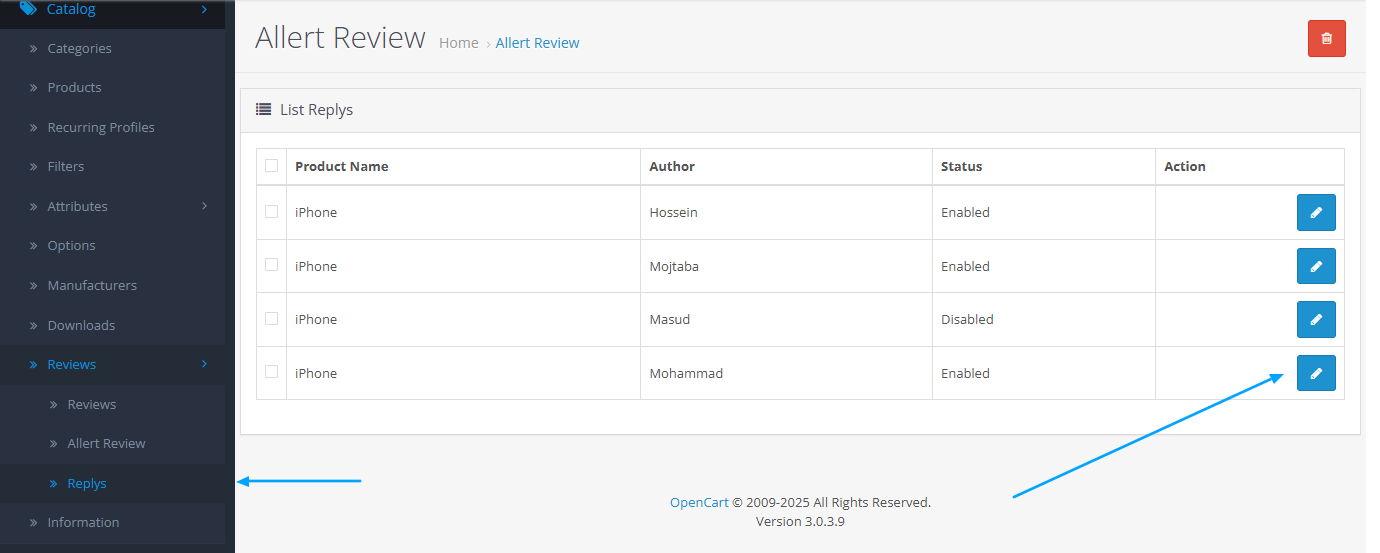Image resolution: width=1380 pixels, height=553 pixels.
Task: Click the Home breadcrumb link
Action: click(459, 43)
